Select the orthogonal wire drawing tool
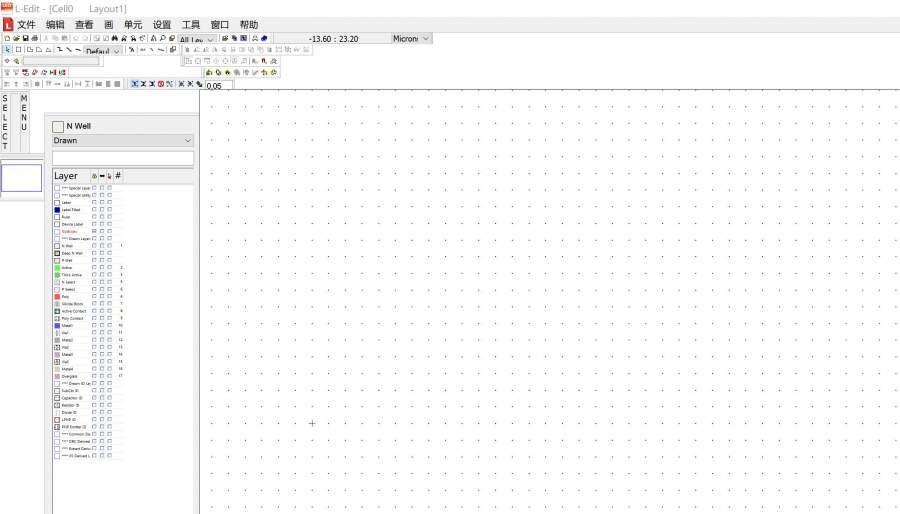This screenshot has width=900, height=514. (59, 50)
